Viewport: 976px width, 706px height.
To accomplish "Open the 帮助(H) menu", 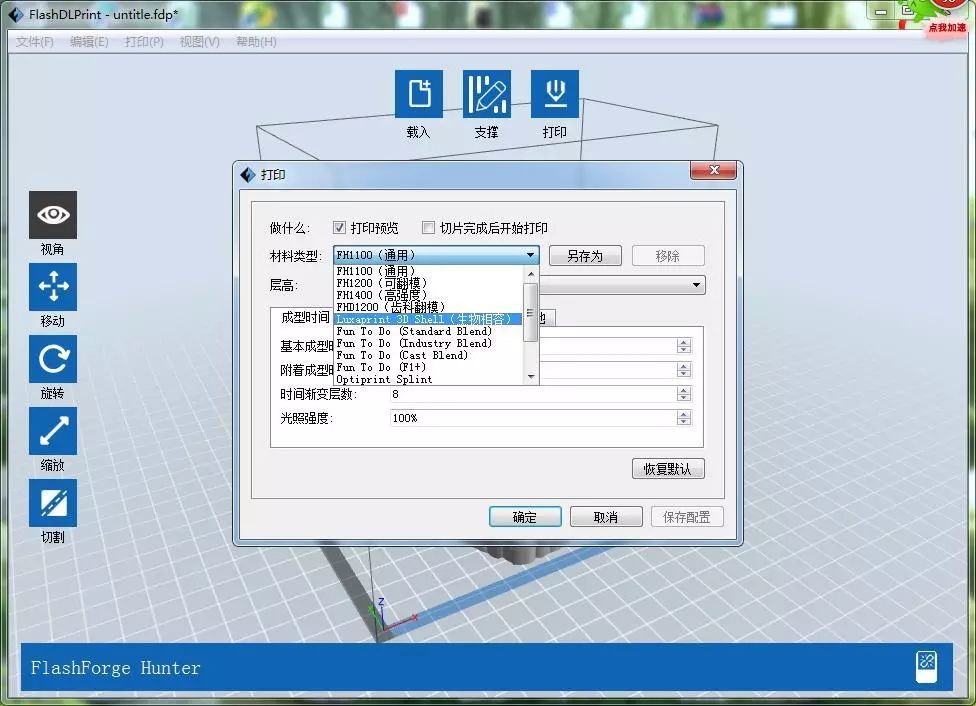I will (x=256, y=42).
